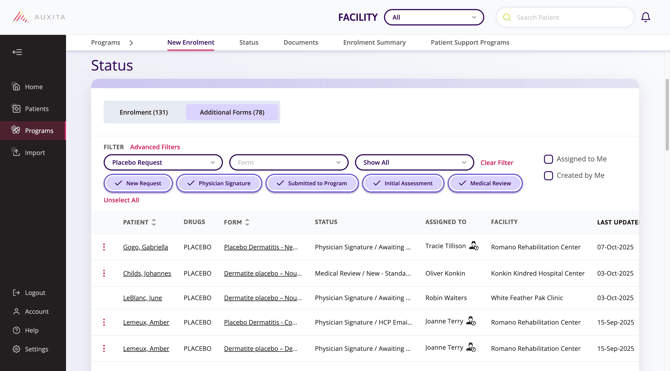Click the Import icon in sidebar
The image size is (670, 371).
[16, 152]
